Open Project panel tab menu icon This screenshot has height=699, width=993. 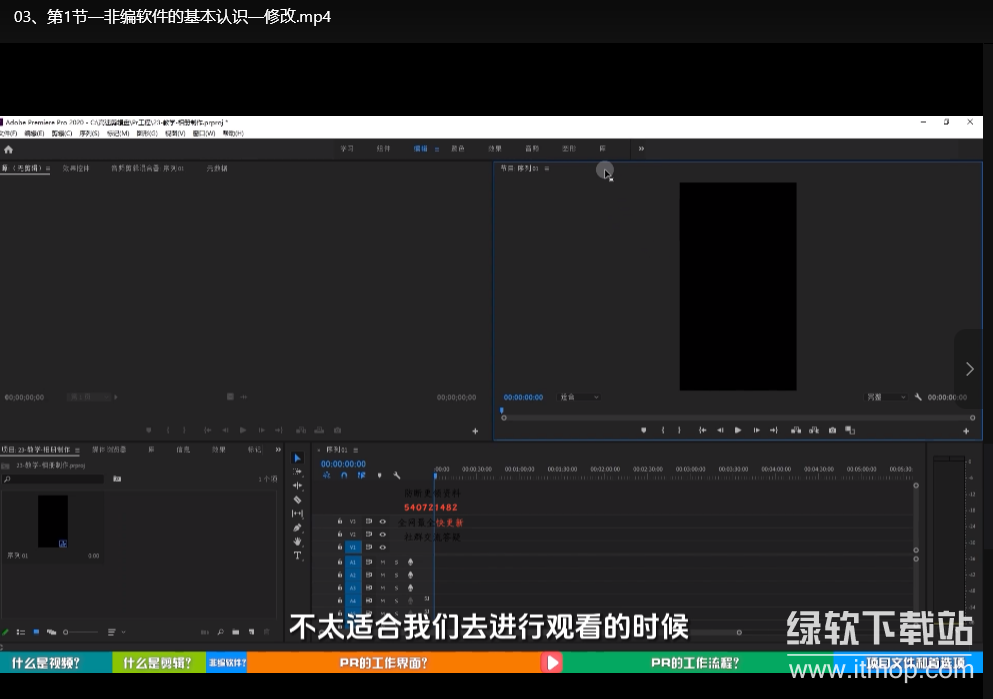pos(77,450)
